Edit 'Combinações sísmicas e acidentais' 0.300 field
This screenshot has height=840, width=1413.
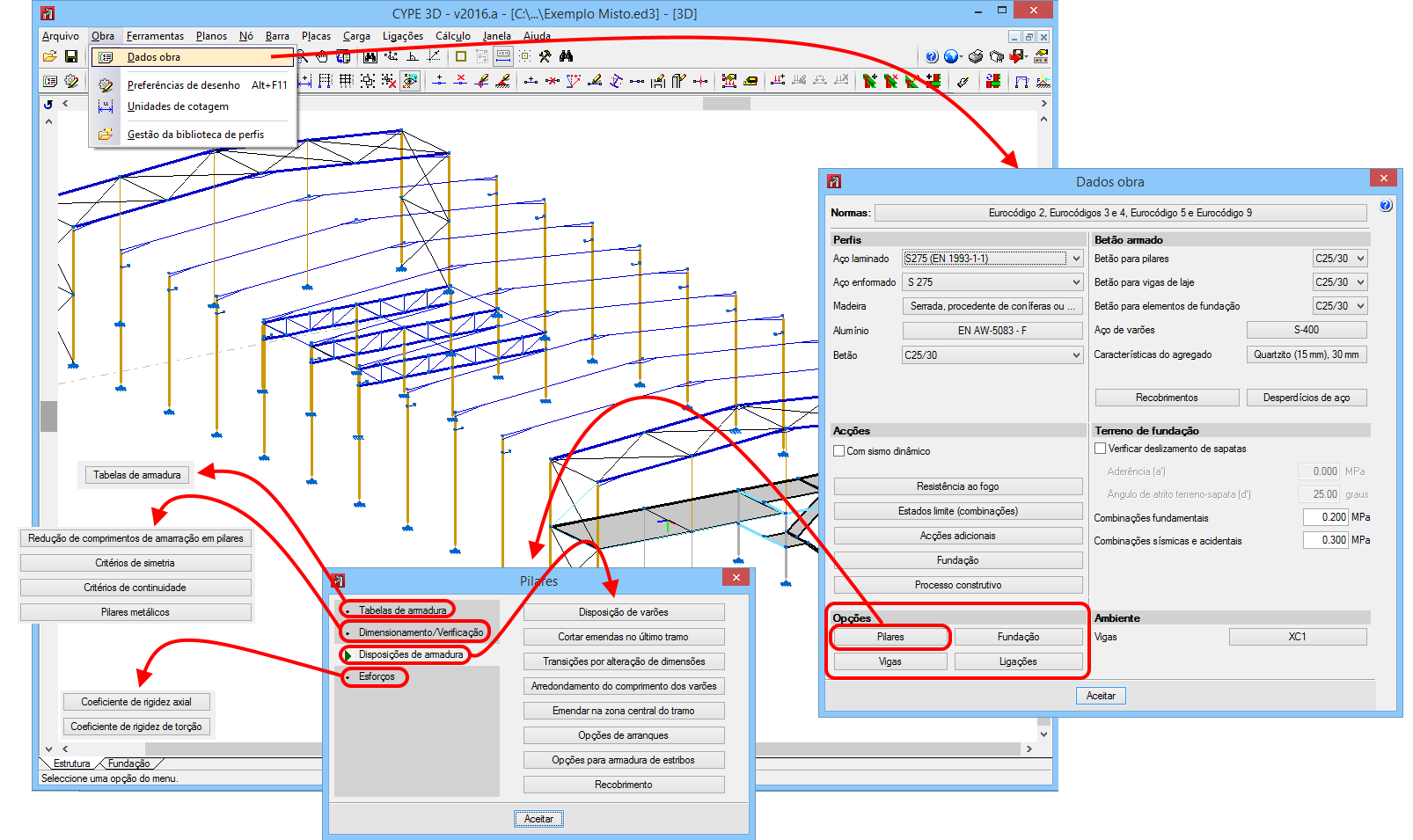[1325, 540]
